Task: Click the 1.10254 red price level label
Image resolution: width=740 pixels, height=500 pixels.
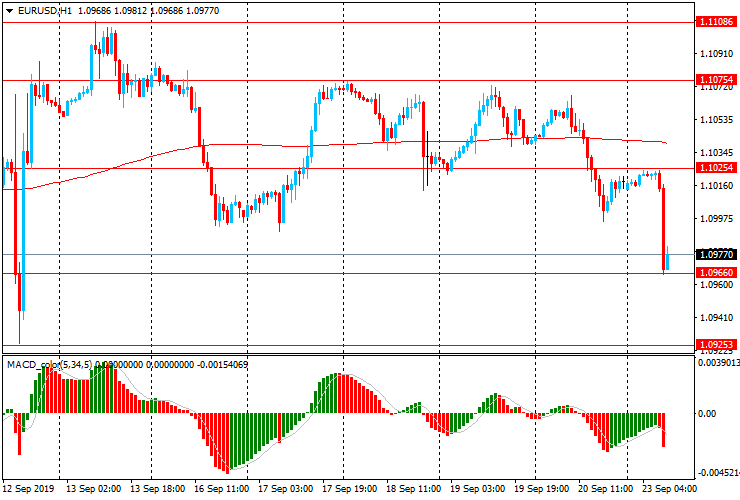Action: (x=716, y=168)
